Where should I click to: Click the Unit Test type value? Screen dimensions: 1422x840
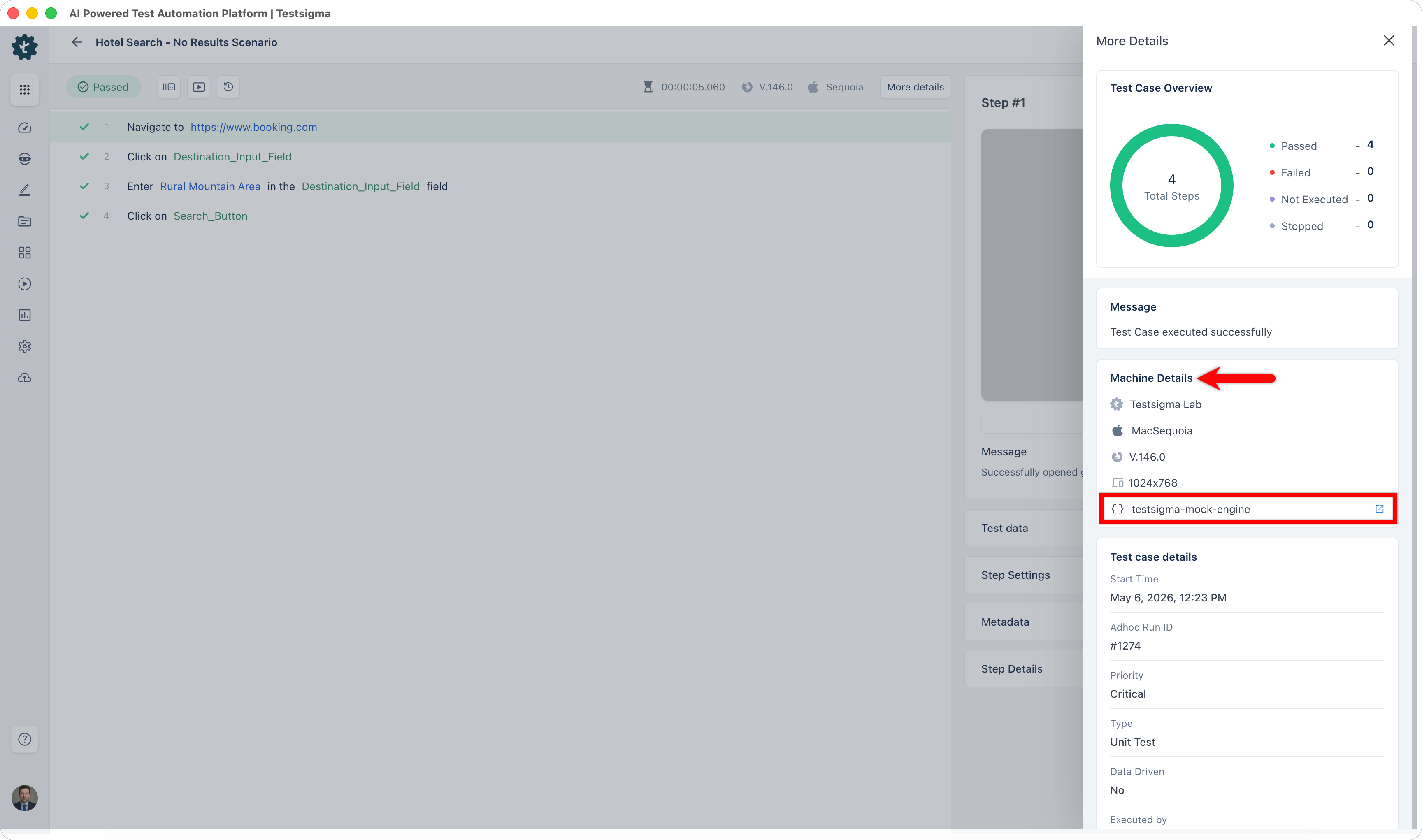[1133, 742]
